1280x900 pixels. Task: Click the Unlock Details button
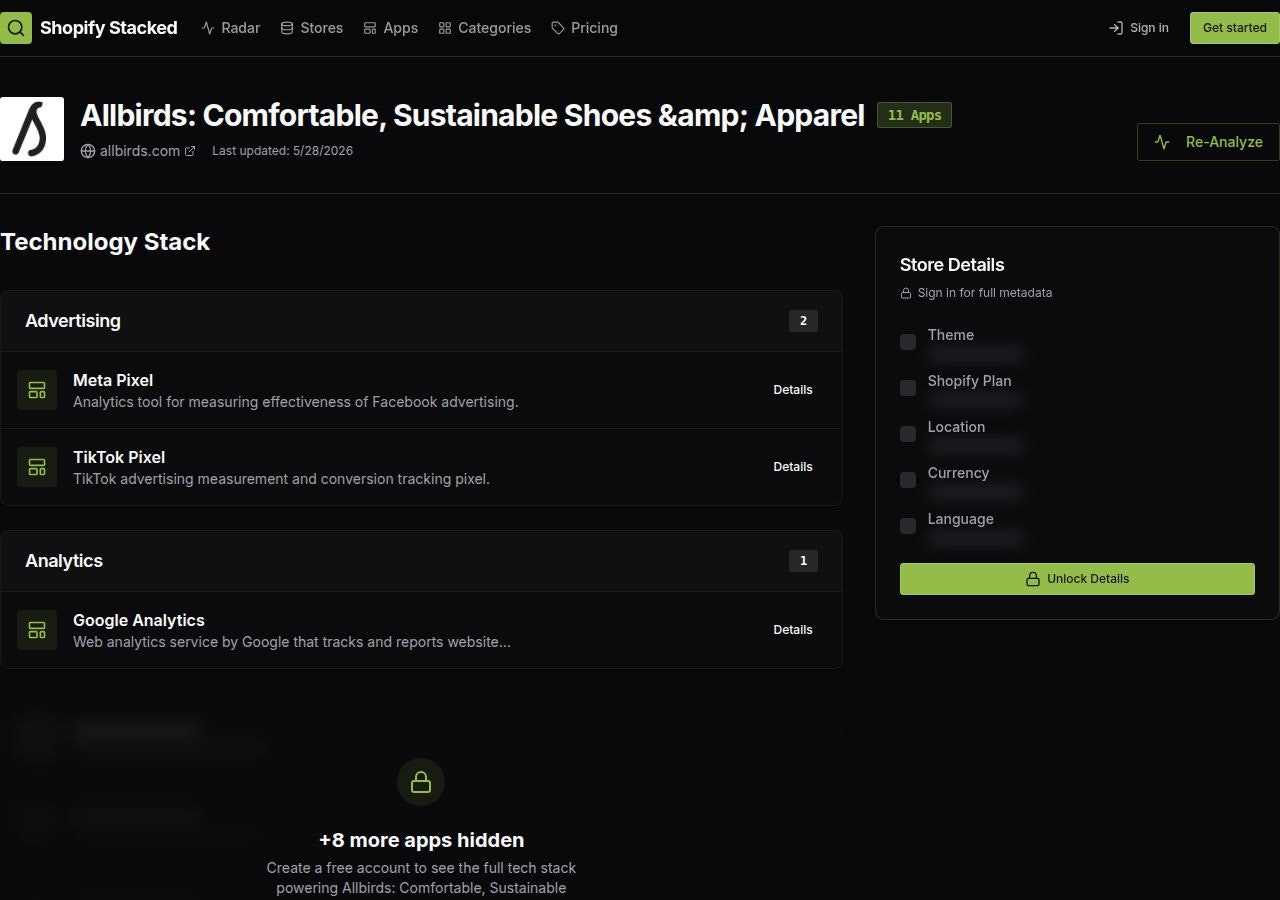click(1077, 579)
